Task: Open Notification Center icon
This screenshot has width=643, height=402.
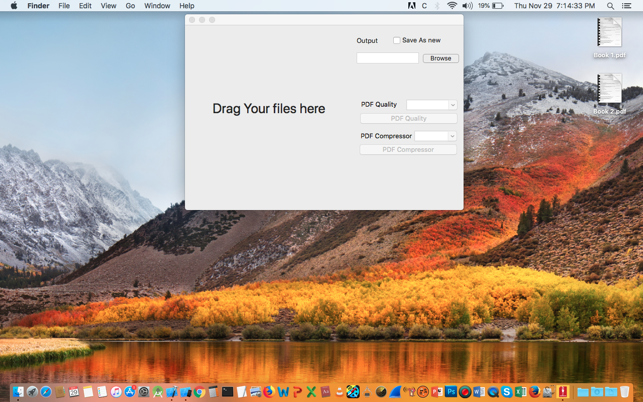Action: 626,6
